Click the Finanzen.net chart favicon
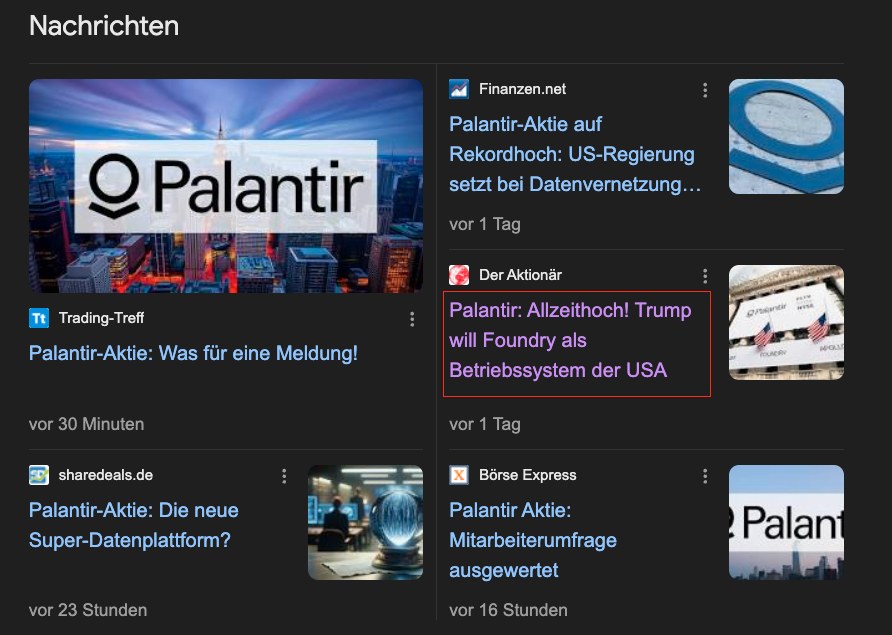 [x=459, y=89]
